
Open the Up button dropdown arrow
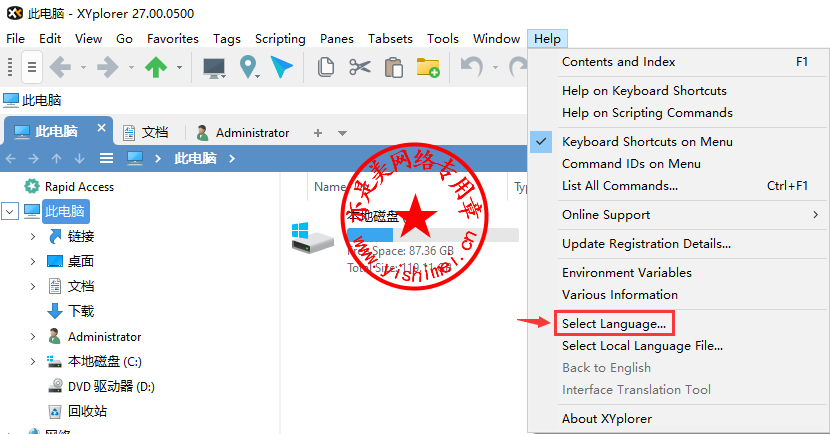(179, 68)
